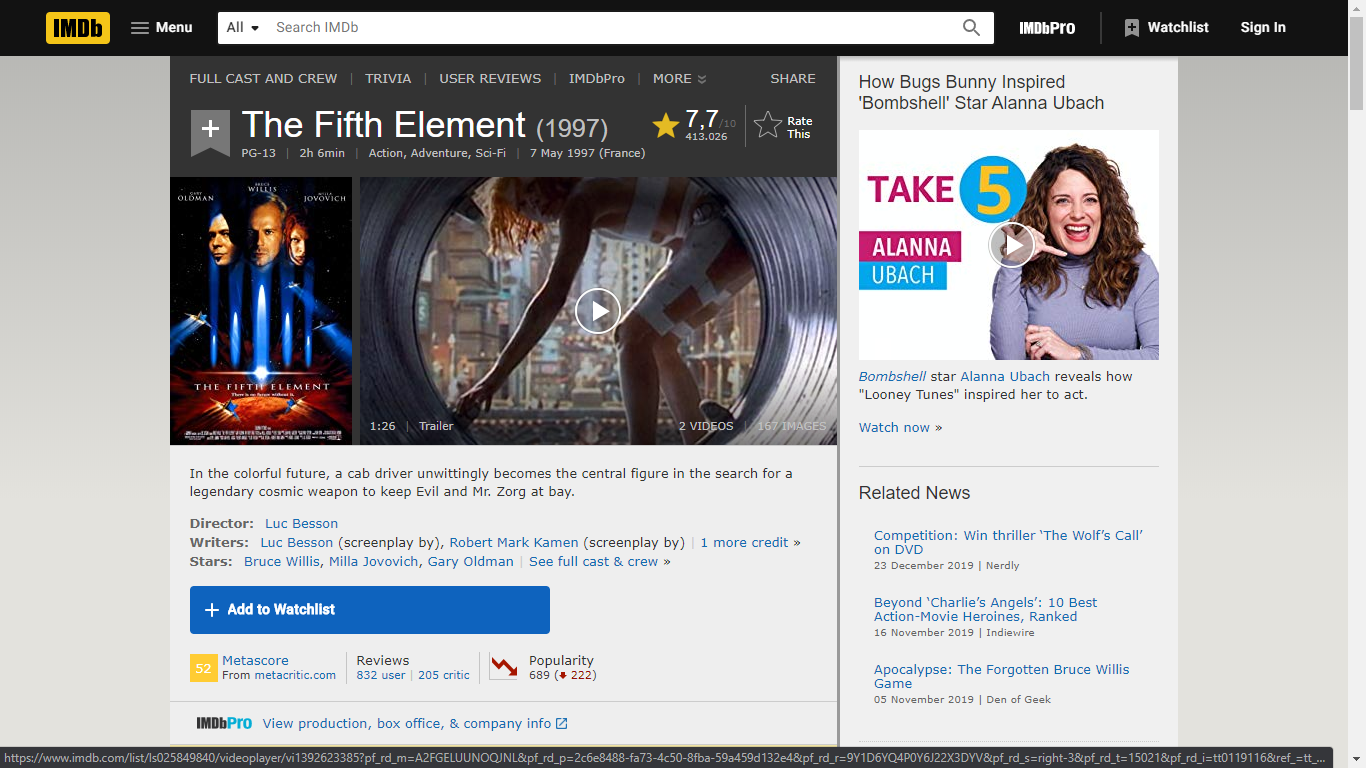Click the 413.026 ratings count
This screenshot has height=768, width=1366.
[x=706, y=137]
